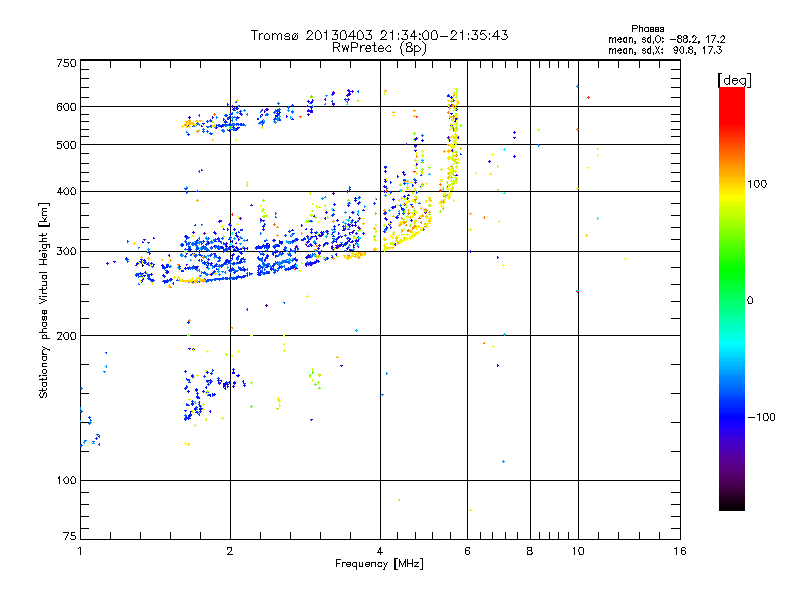Click the x-axis tick label '1'
800x600 pixels.
pyautogui.click(x=80, y=551)
